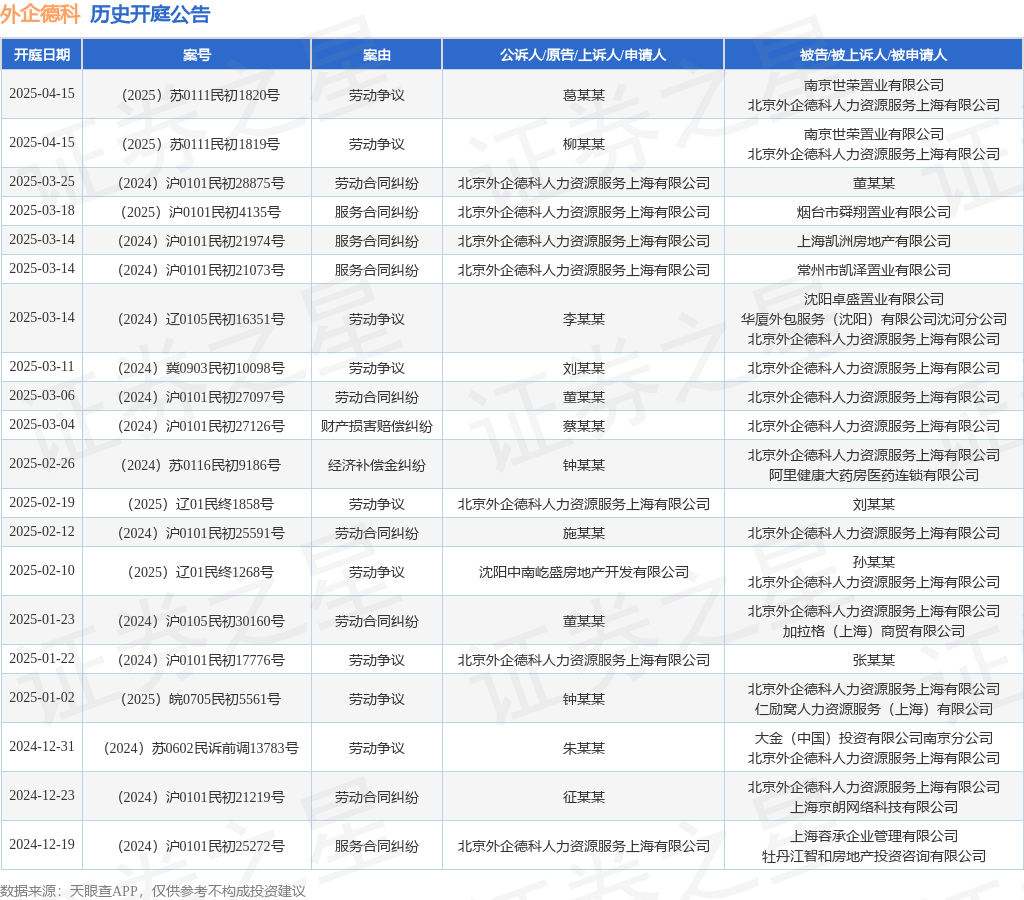
Task: Select case number （2024）沪0101民初21974号
Action: click(x=197, y=242)
